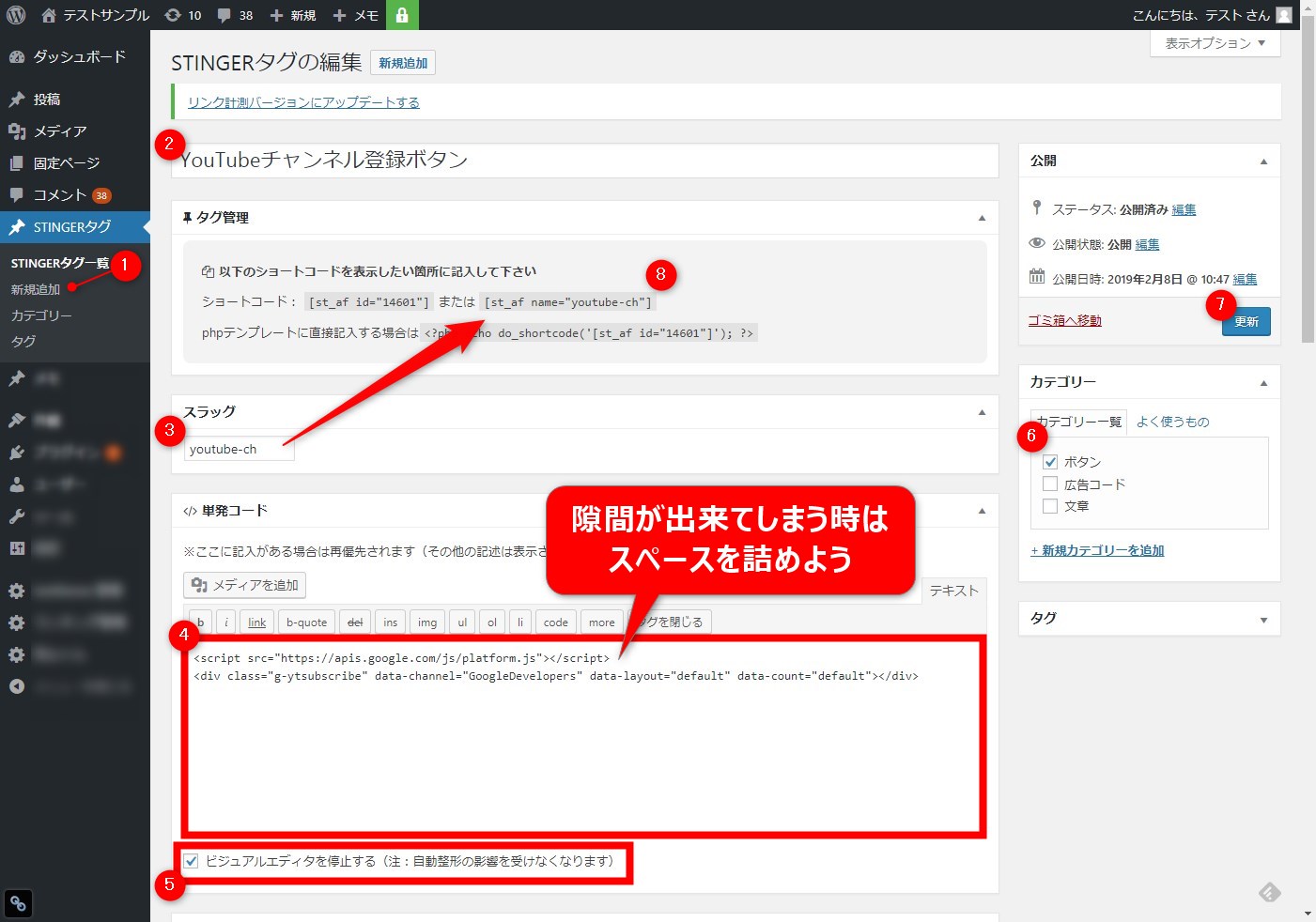Switch to the よく使うもの tab
Screen dimensions: 1316x922
coord(1172,423)
